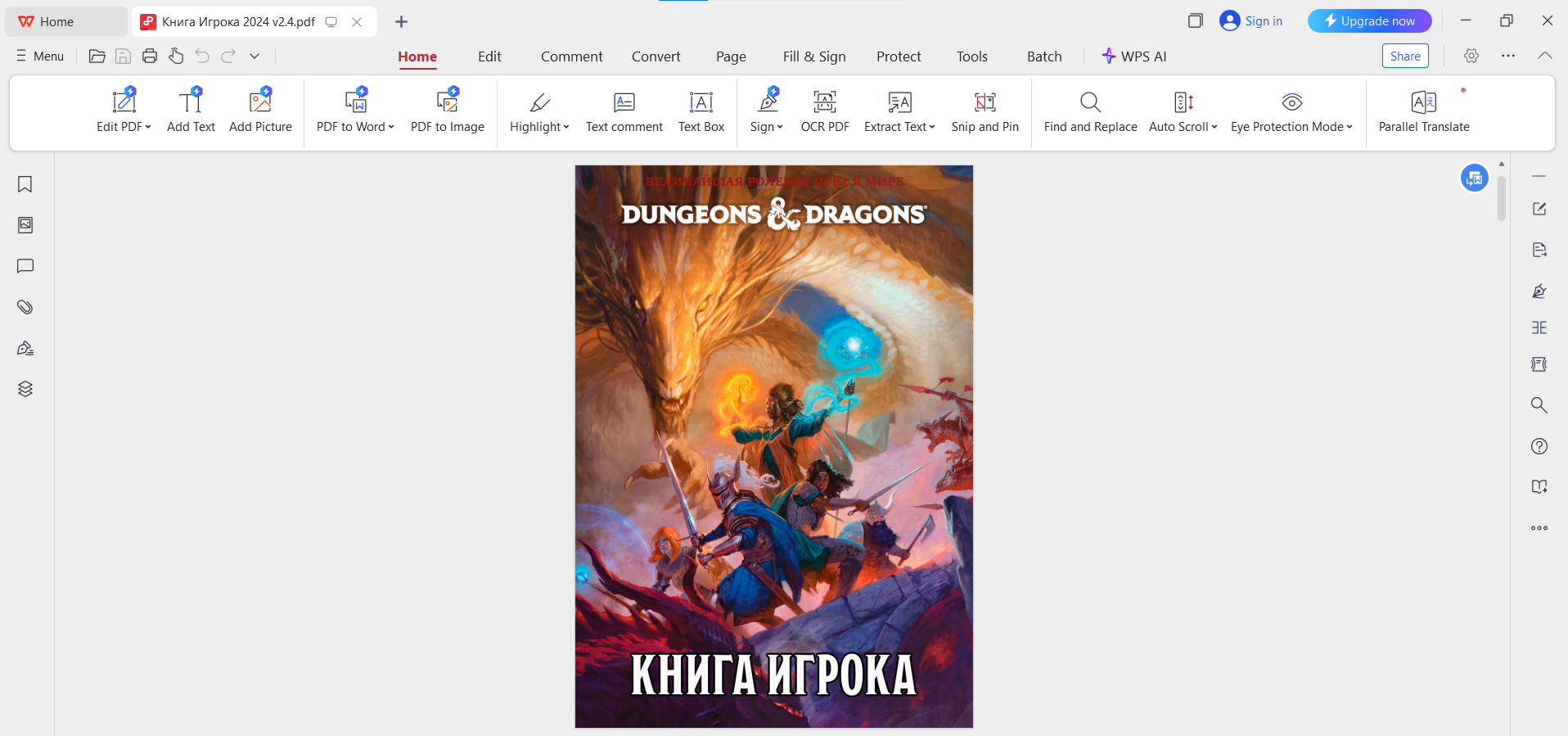1568x736 pixels.
Task: Open the signatures panel in left sidebar
Action: 25,348
